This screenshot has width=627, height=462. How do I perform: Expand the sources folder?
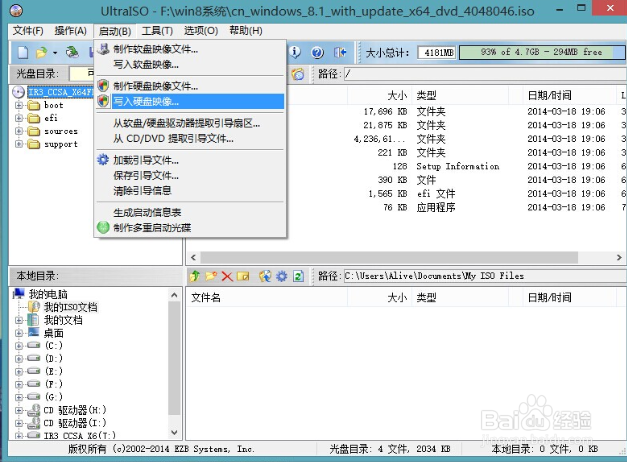pyautogui.click(x=18, y=131)
